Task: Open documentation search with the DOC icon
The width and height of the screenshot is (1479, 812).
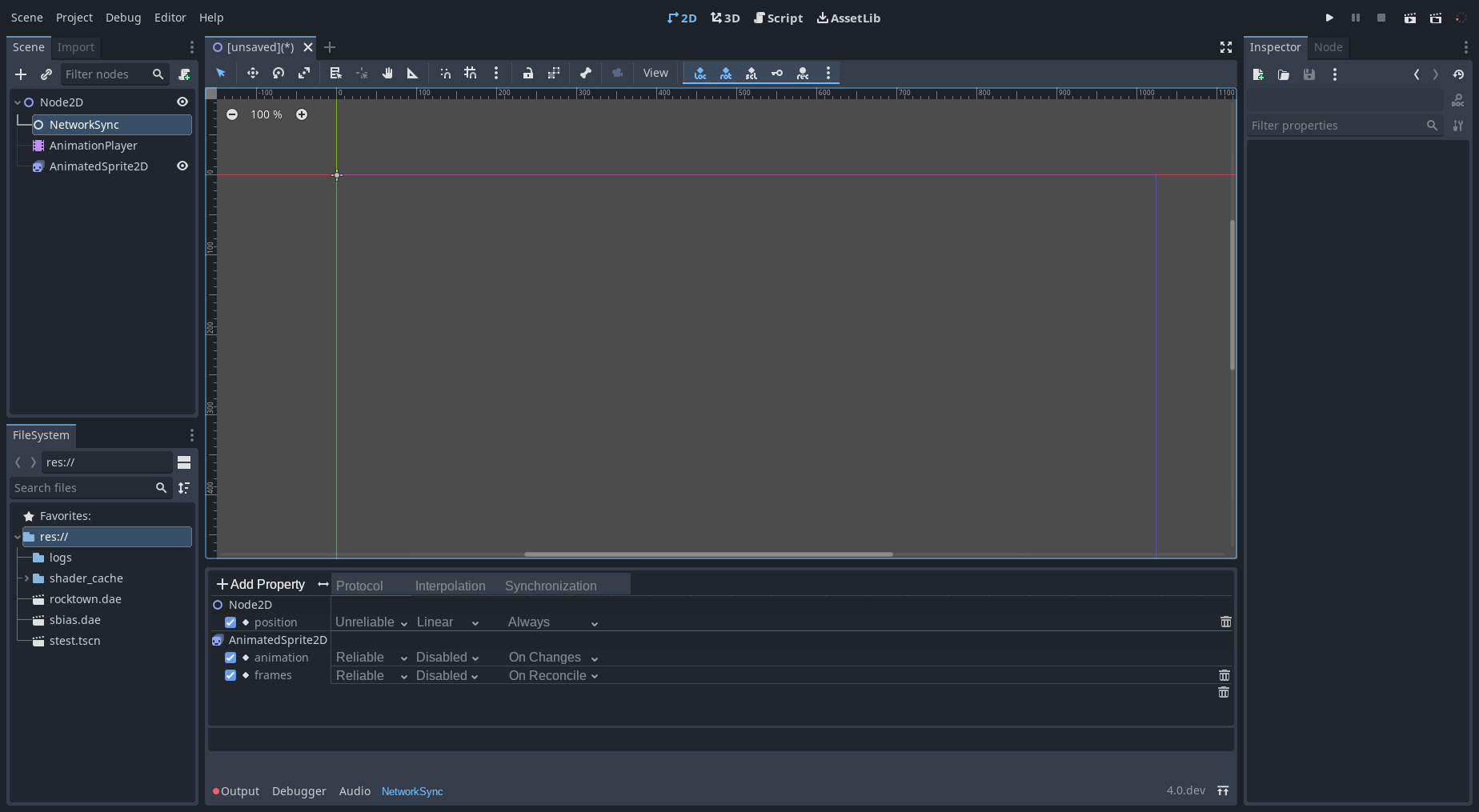Action: pos(1458,99)
